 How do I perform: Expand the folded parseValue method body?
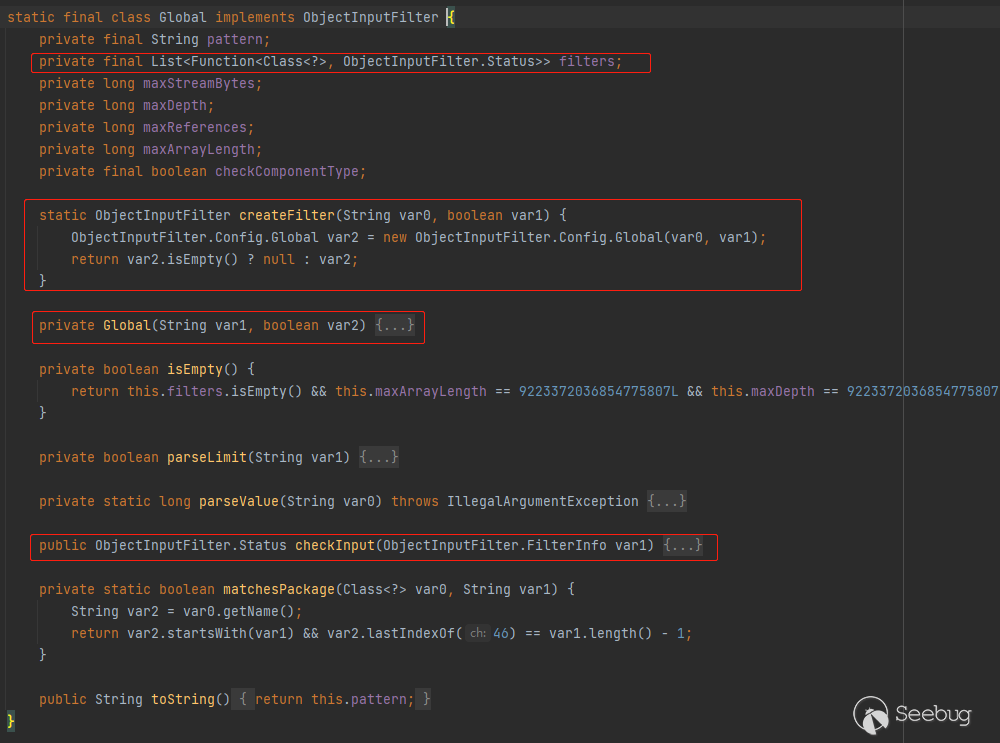667,501
